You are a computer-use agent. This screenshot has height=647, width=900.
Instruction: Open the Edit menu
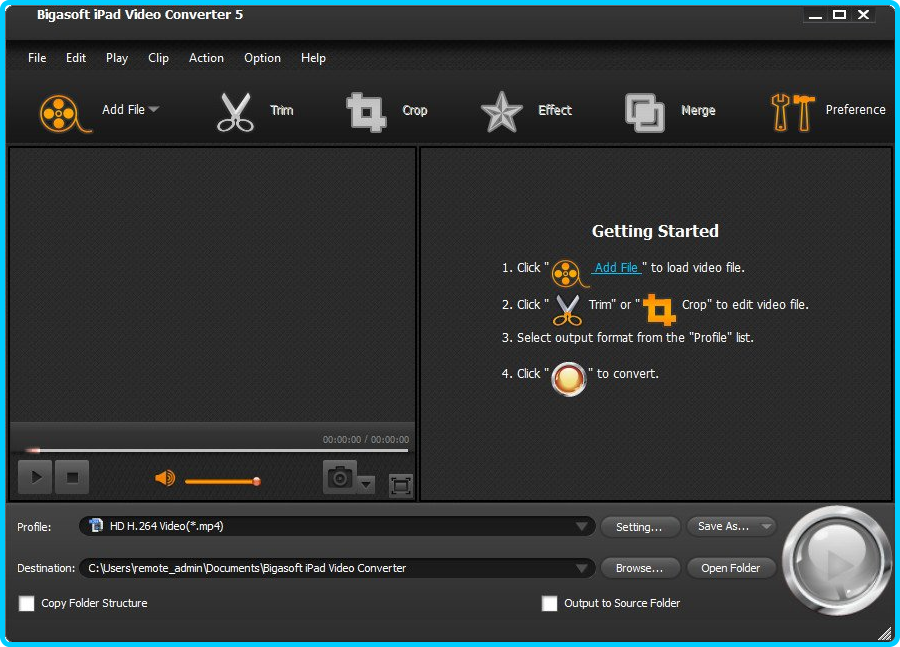click(x=76, y=58)
